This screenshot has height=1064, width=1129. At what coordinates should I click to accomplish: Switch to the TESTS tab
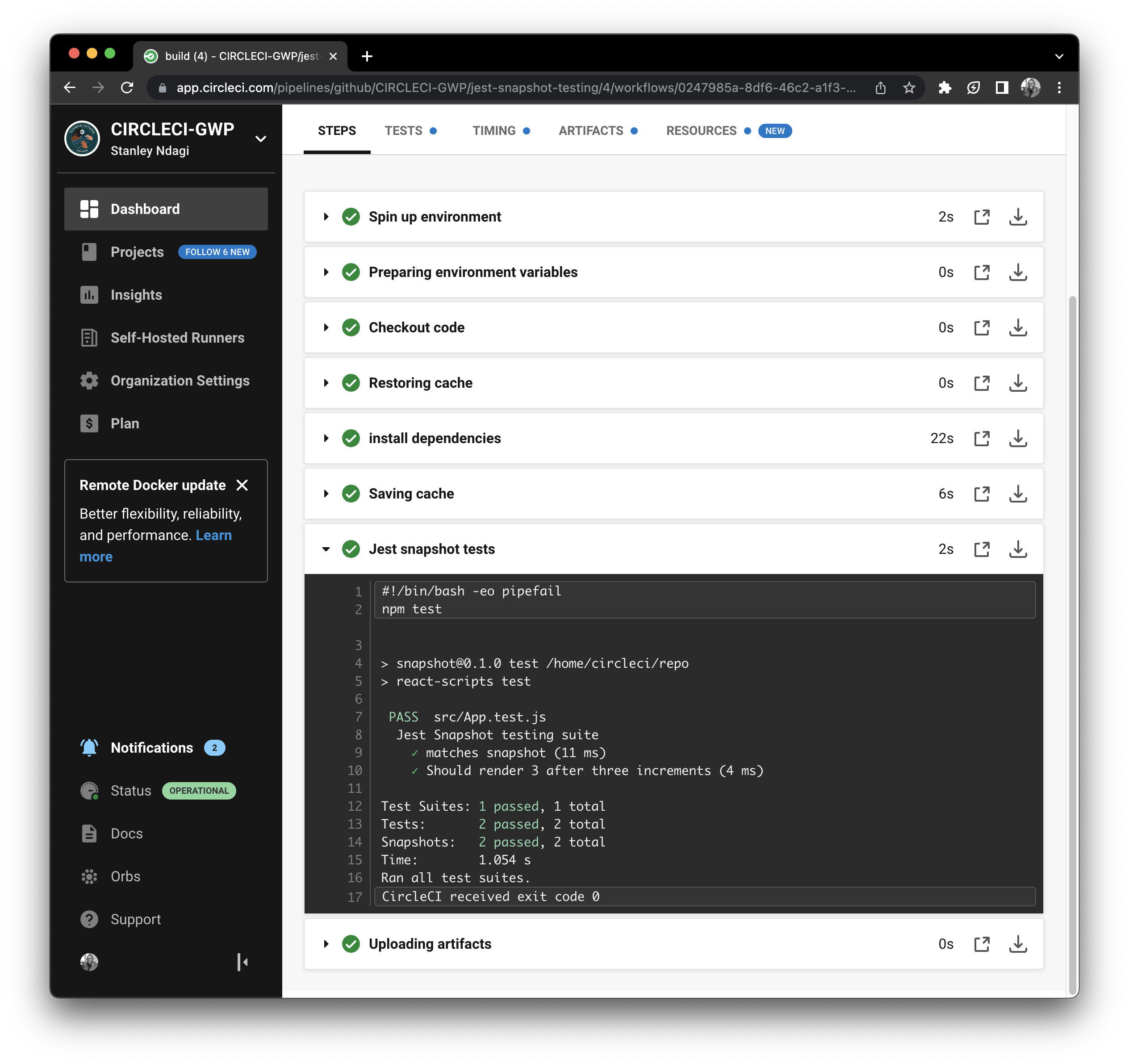coord(404,130)
